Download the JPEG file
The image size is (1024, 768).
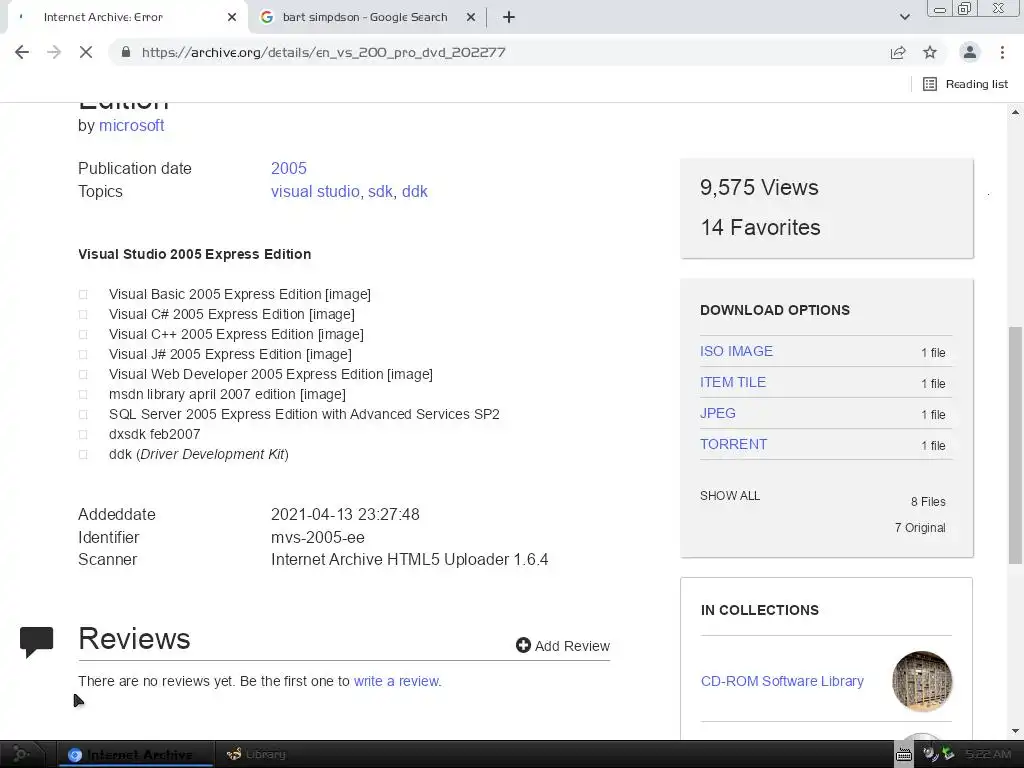click(x=718, y=413)
